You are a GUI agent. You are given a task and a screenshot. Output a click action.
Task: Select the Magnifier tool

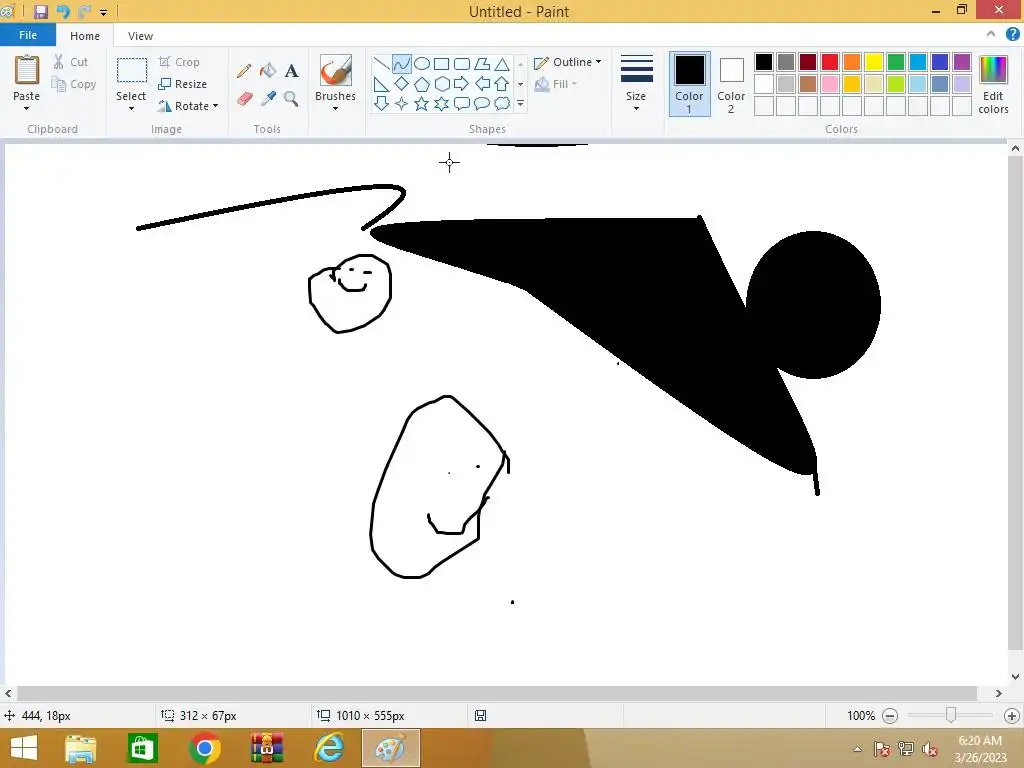291,99
